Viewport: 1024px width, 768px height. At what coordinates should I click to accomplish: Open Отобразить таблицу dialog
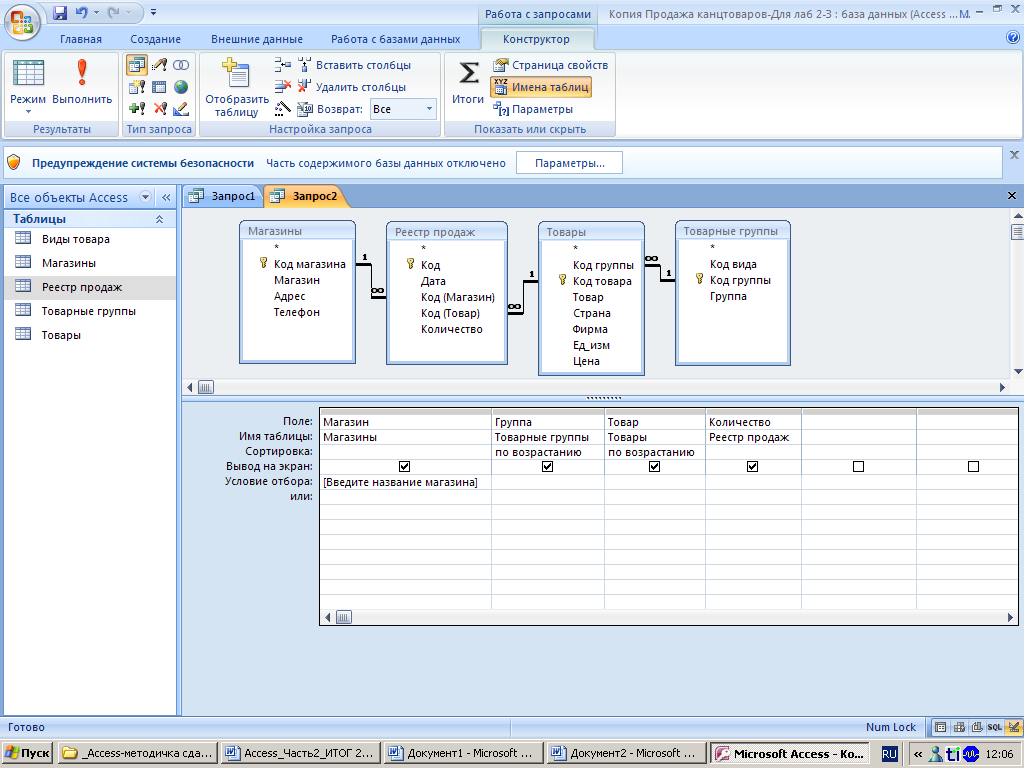coord(236,88)
